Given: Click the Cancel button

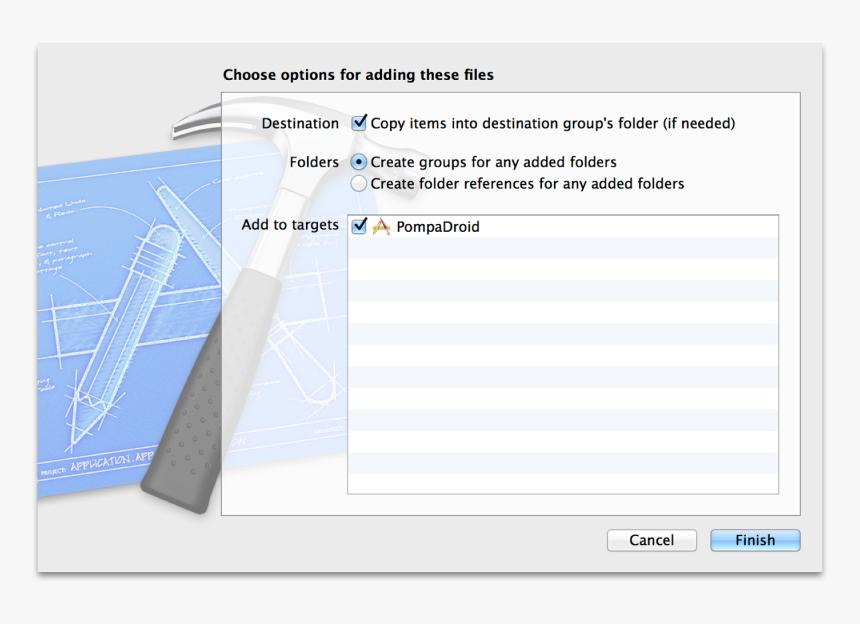Looking at the screenshot, I should 652,540.
